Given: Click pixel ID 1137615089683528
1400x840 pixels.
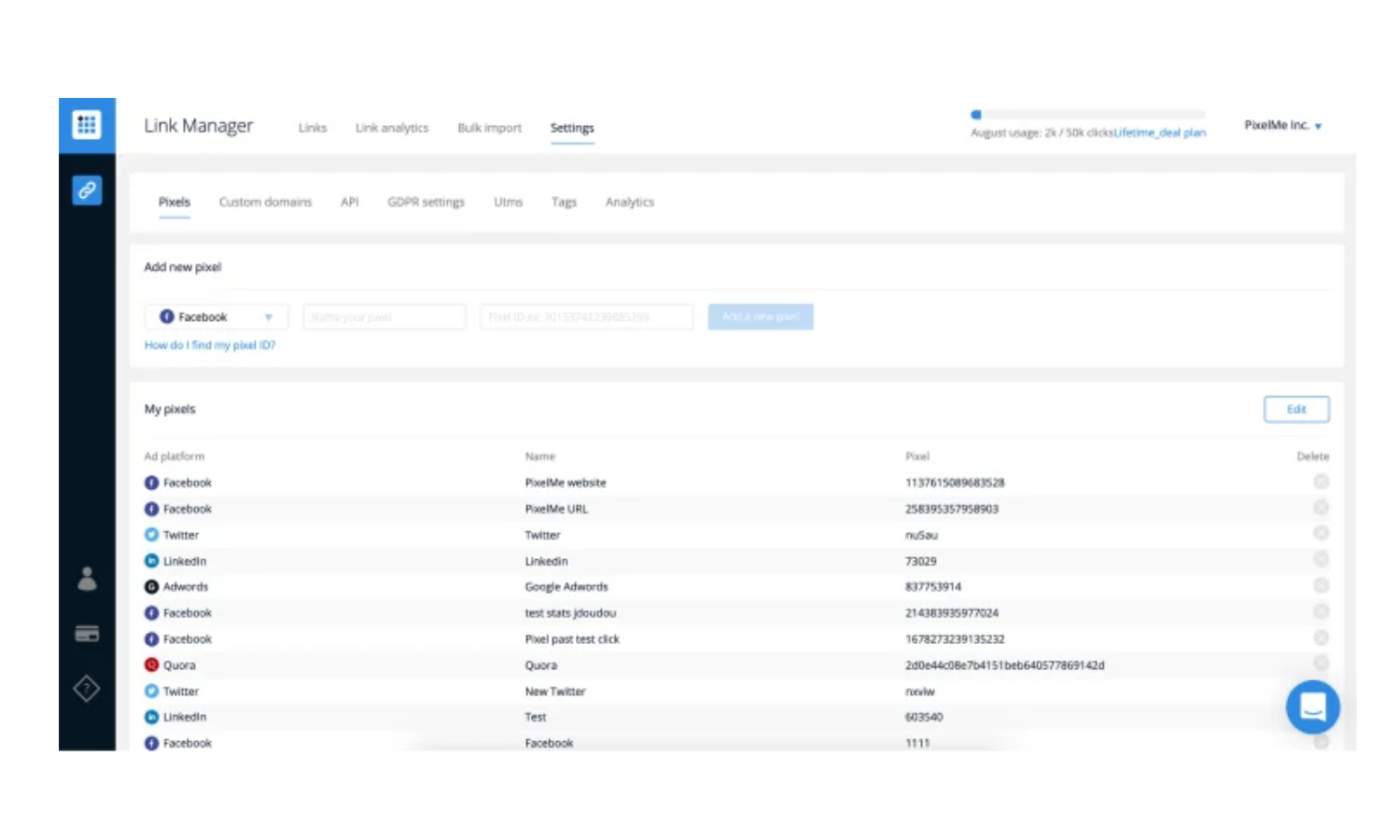Looking at the screenshot, I should click(x=955, y=483).
